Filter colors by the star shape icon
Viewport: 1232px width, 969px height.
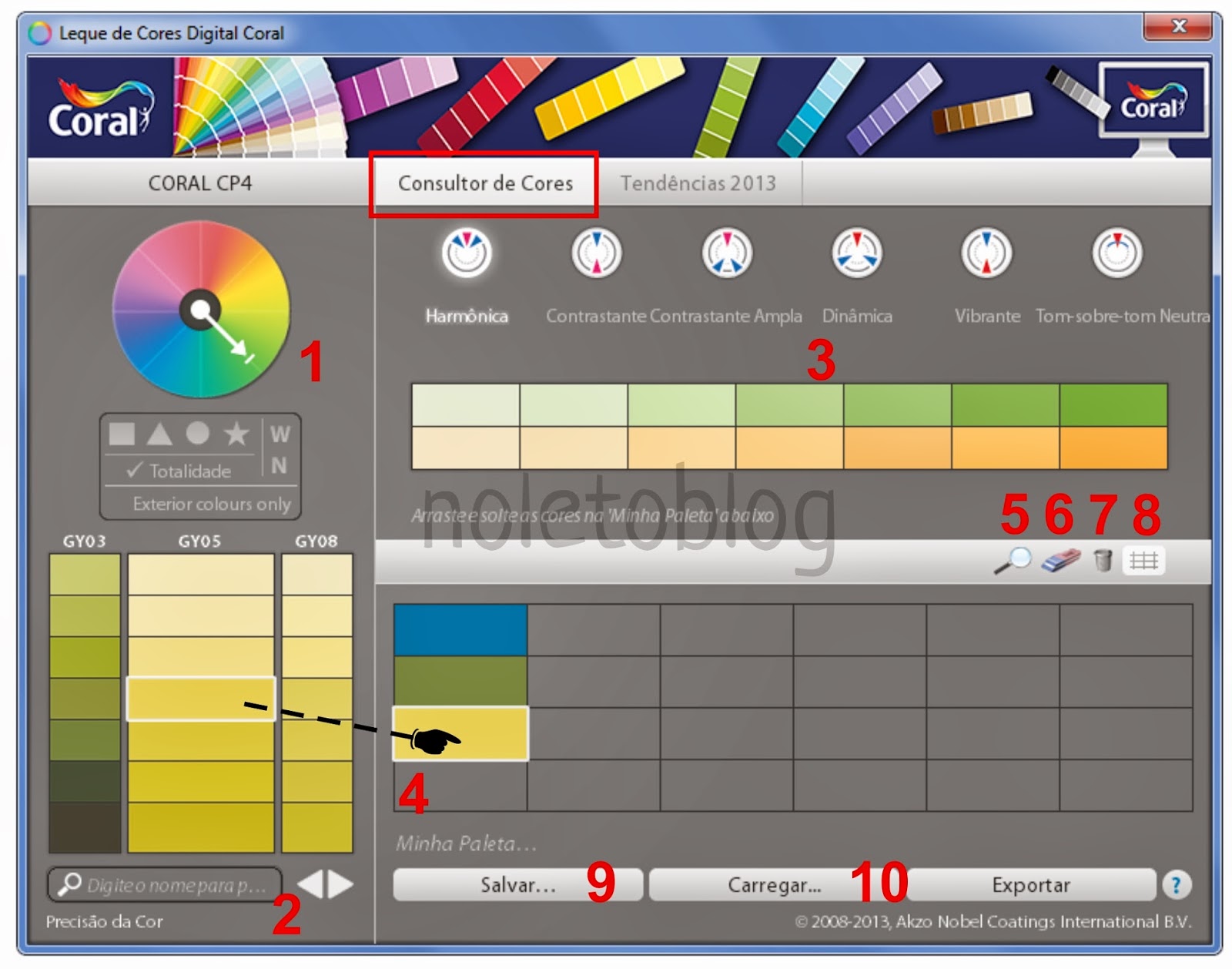coord(236,434)
